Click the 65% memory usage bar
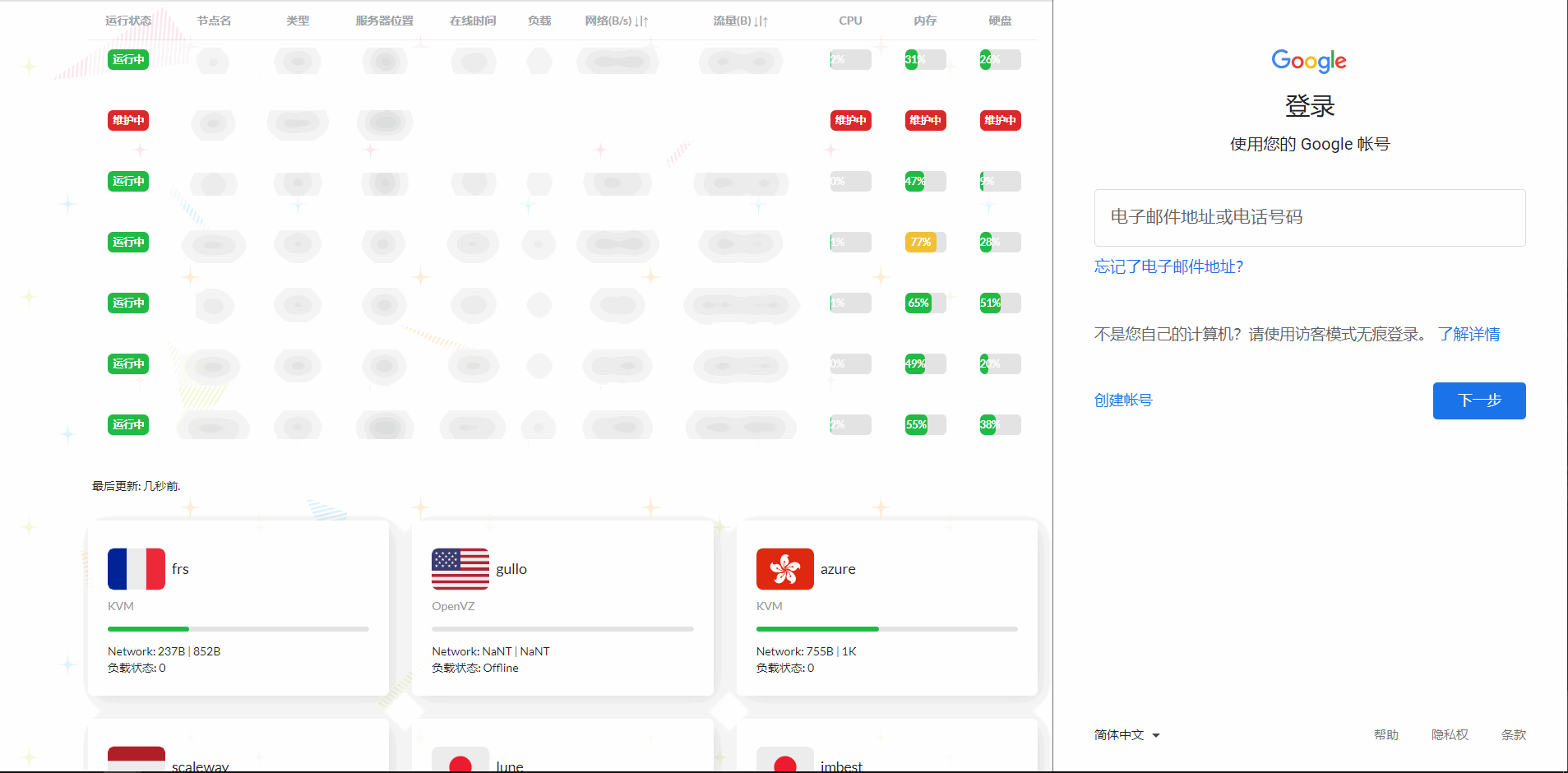Viewport: 1568px width, 773px height. pyautogui.click(x=925, y=303)
